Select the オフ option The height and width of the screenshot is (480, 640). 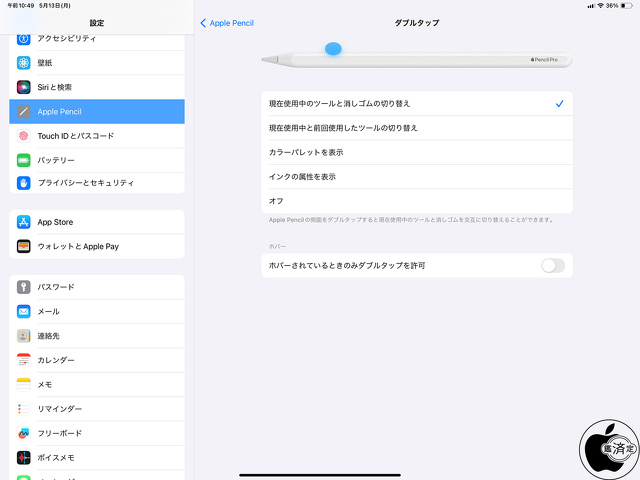(x=417, y=201)
